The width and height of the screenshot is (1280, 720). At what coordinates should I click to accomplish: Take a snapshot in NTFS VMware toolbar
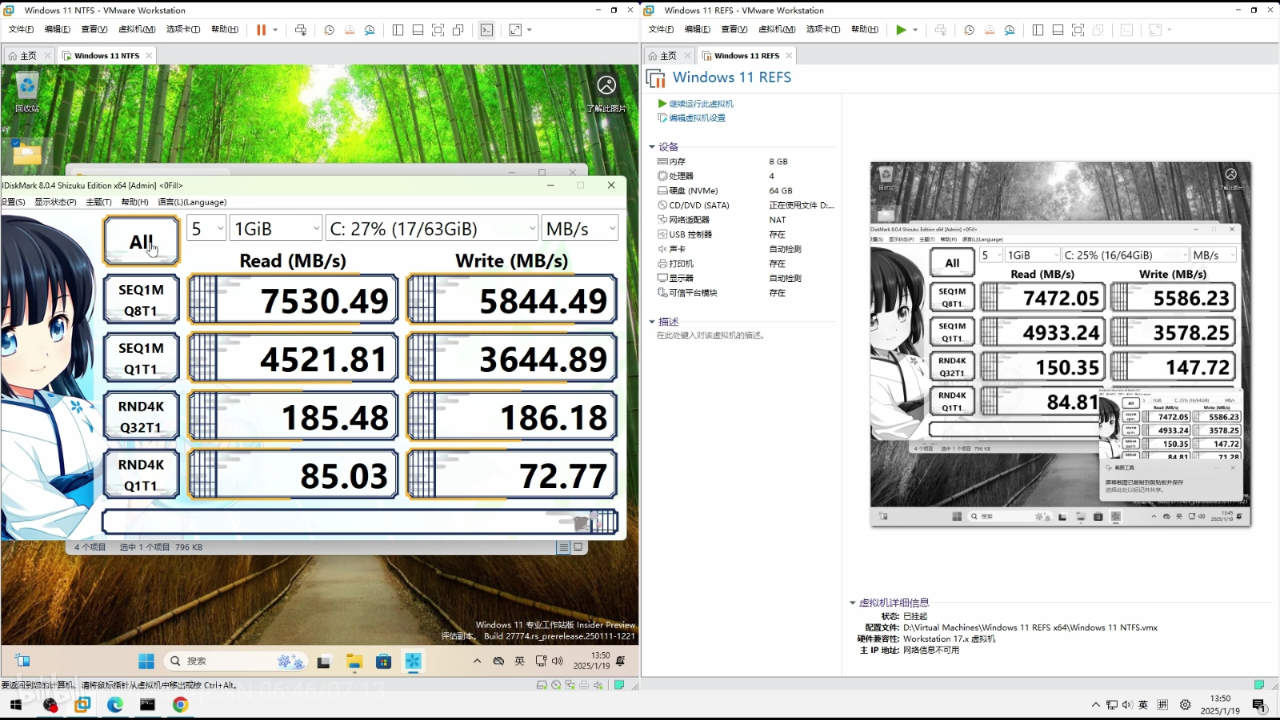(329, 30)
